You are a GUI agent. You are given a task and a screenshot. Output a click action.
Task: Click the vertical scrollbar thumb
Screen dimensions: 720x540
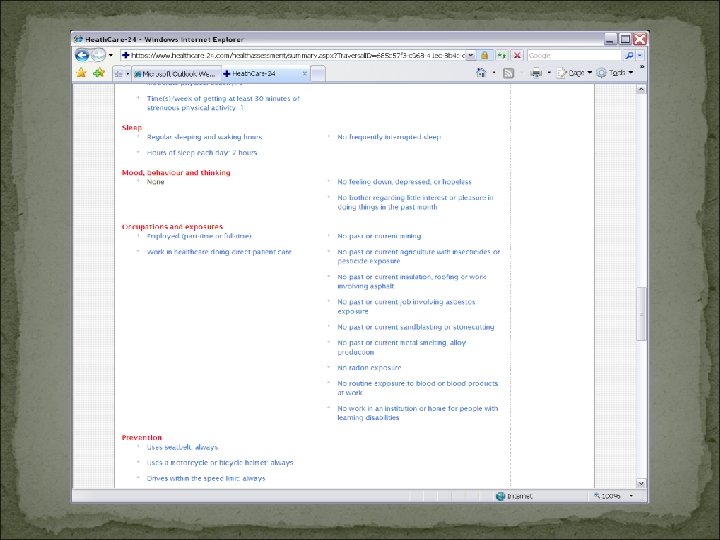641,314
